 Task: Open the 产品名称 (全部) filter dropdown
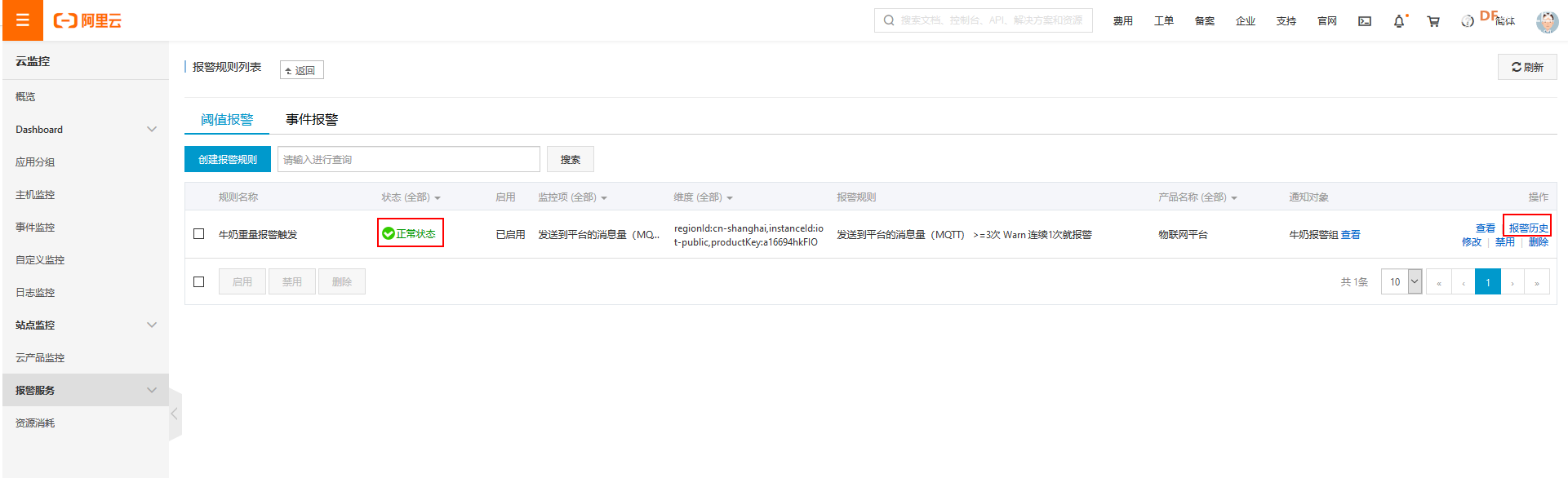point(1197,197)
